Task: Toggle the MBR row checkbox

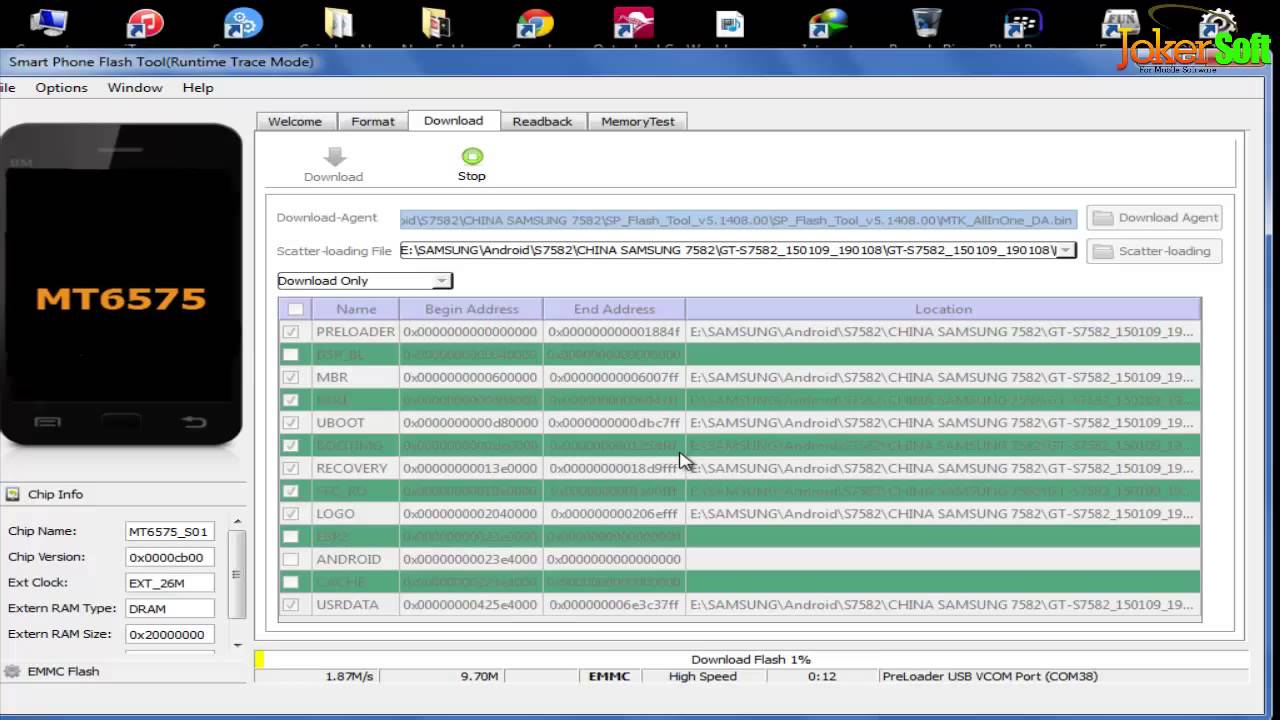Action: pyautogui.click(x=291, y=377)
